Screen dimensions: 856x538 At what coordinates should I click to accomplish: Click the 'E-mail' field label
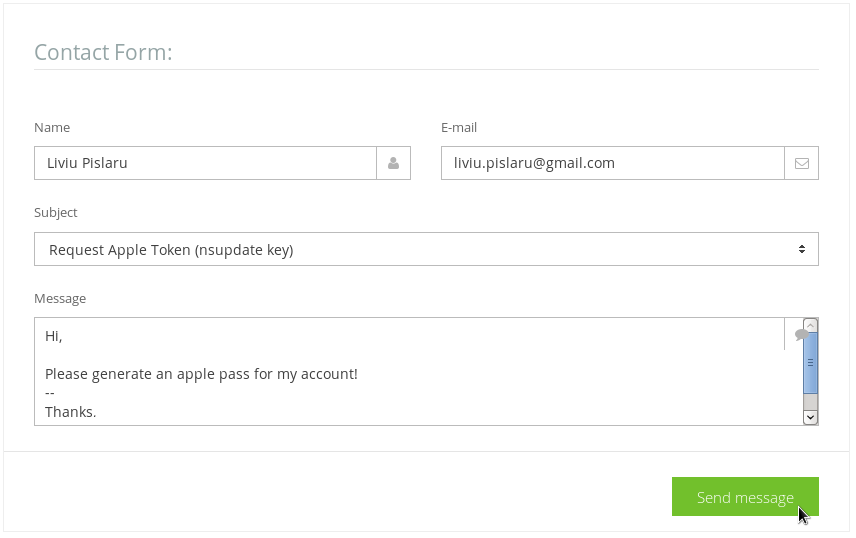coord(459,127)
